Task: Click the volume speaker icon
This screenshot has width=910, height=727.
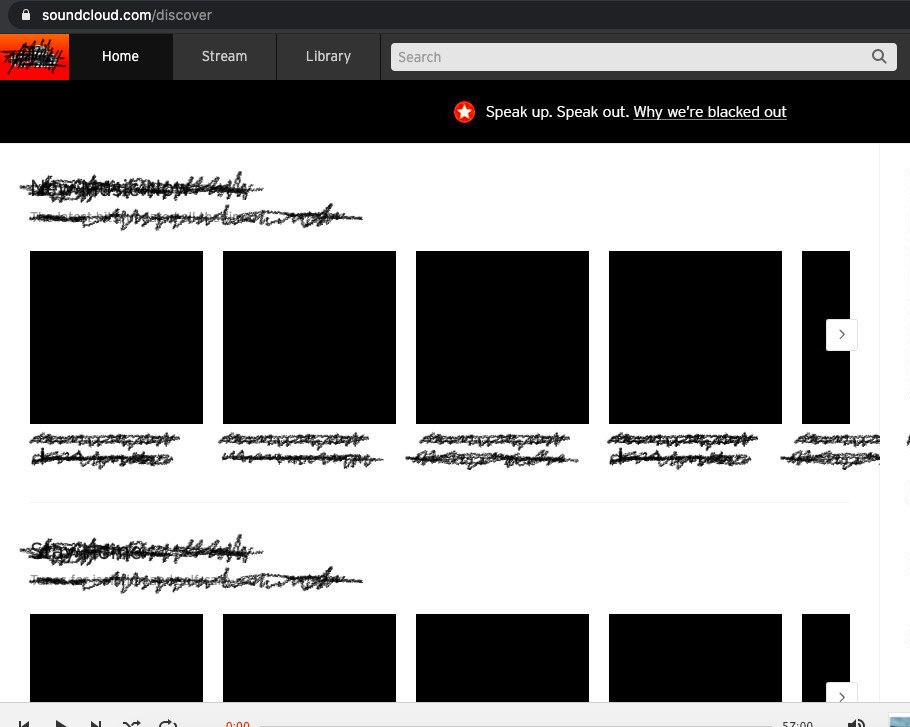Action: pyautogui.click(x=857, y=723)
